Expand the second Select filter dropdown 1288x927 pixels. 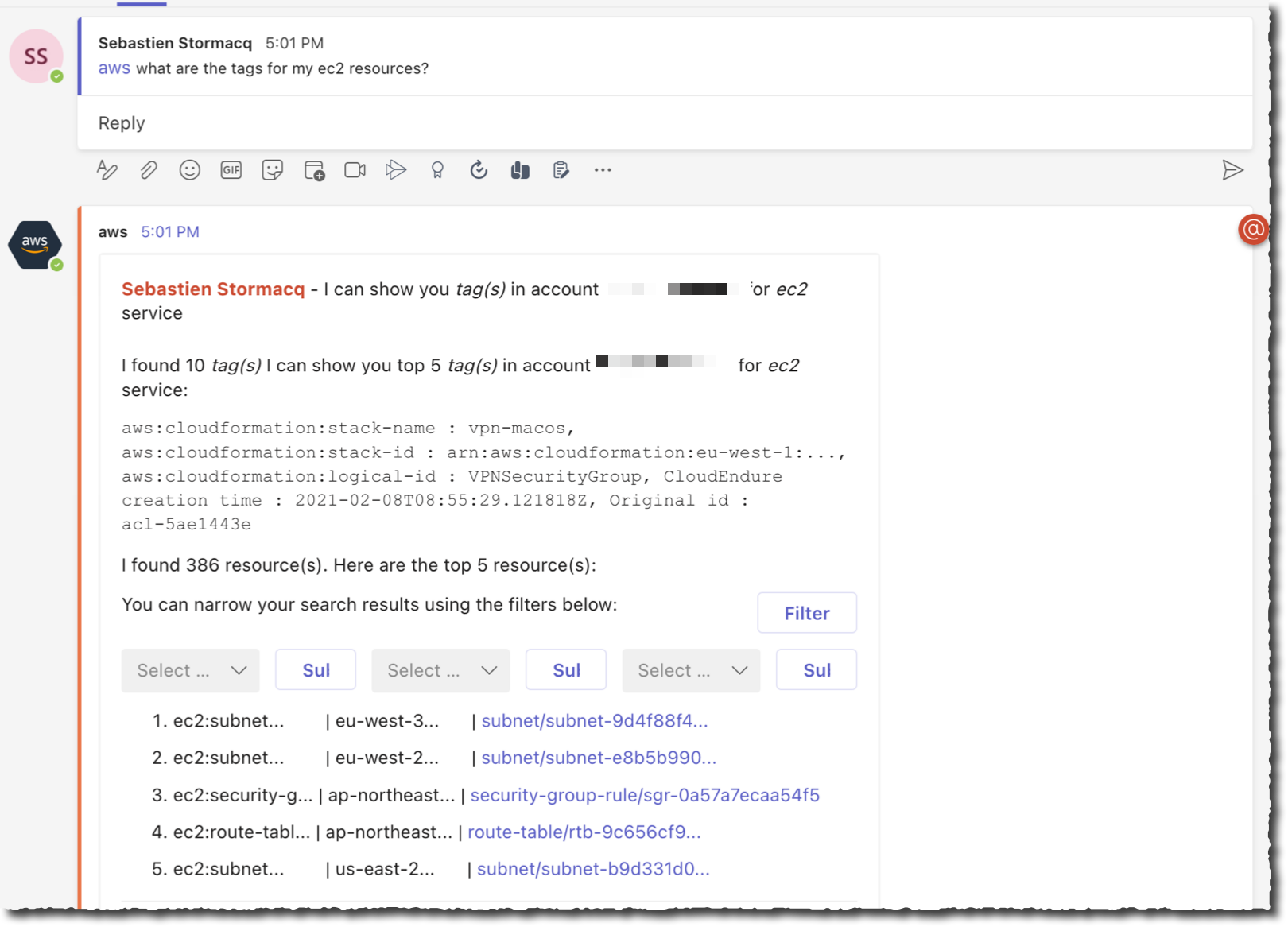click(440, 670)
